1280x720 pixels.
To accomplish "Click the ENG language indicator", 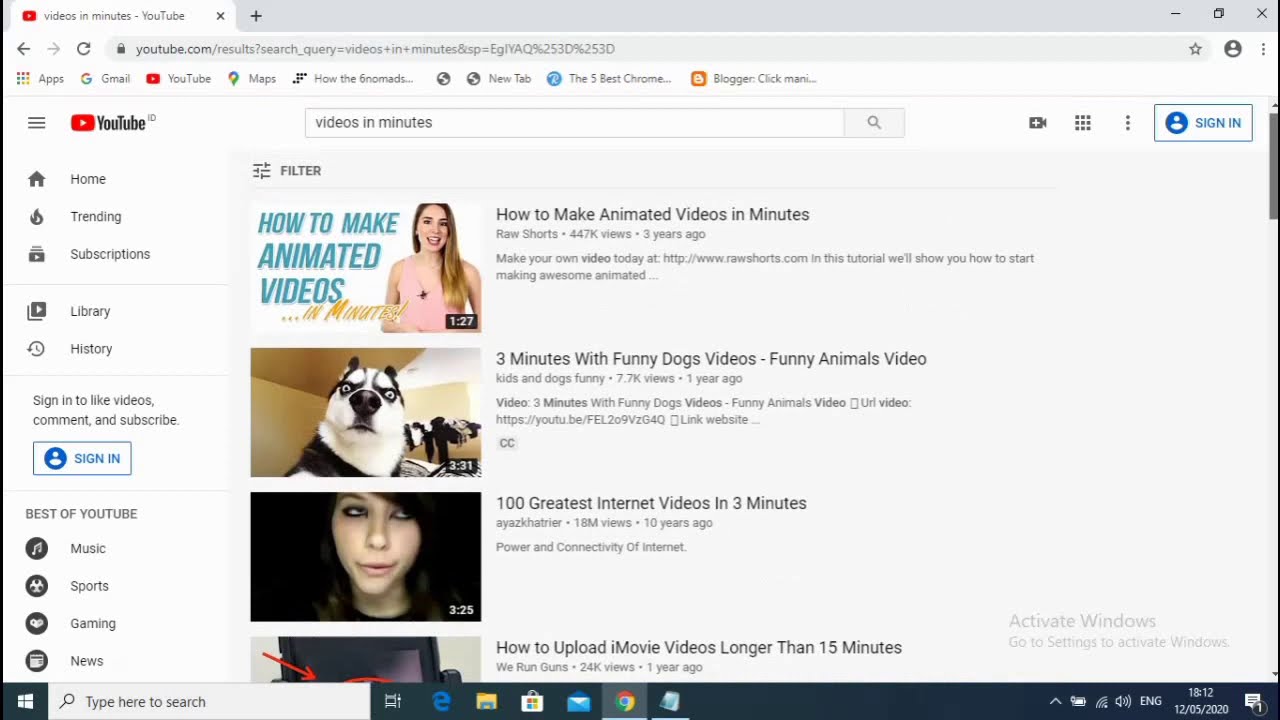I will (1151, 702).
